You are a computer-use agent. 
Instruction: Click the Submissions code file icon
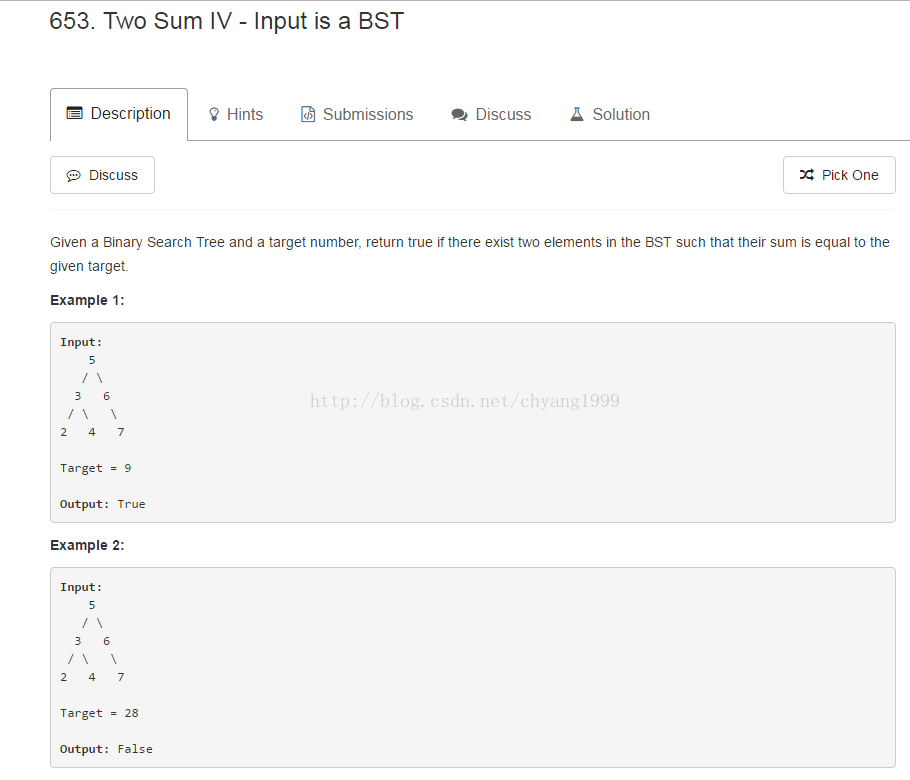pyautogui.click(x=308, y=115)
